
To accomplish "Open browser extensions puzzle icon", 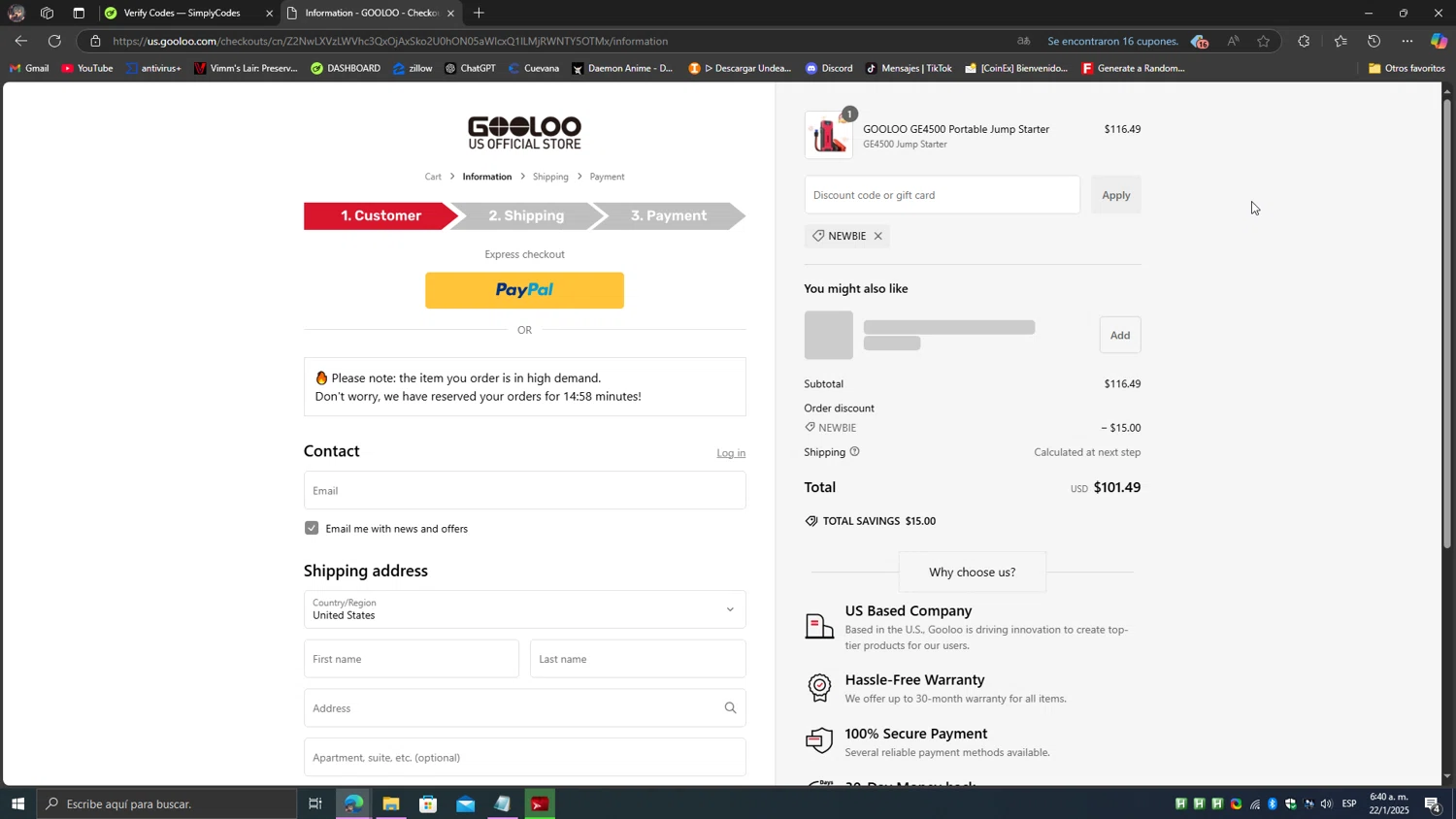I will click(1304, 41).
